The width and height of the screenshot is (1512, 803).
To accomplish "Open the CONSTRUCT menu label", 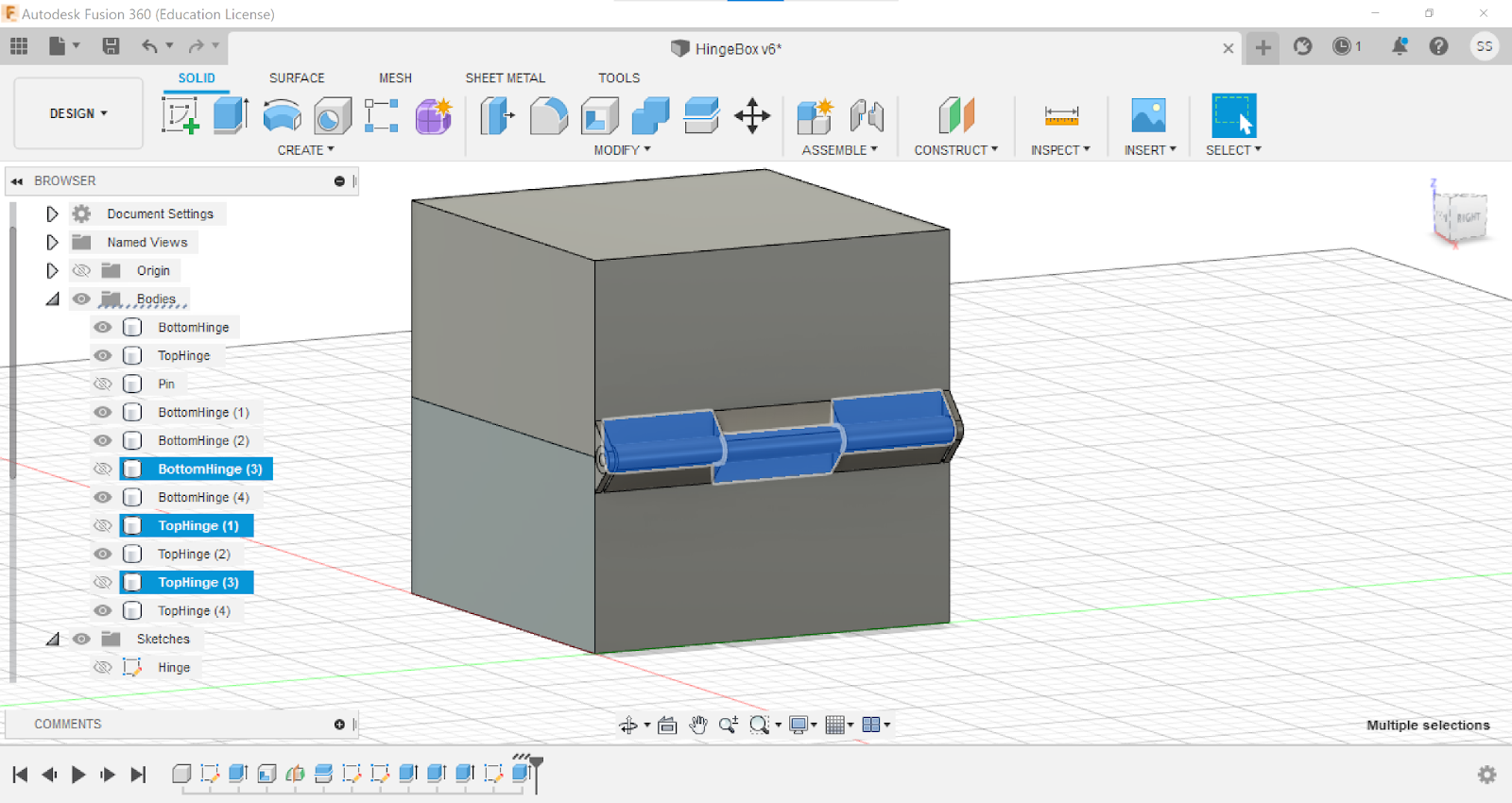I will (955, 150).
